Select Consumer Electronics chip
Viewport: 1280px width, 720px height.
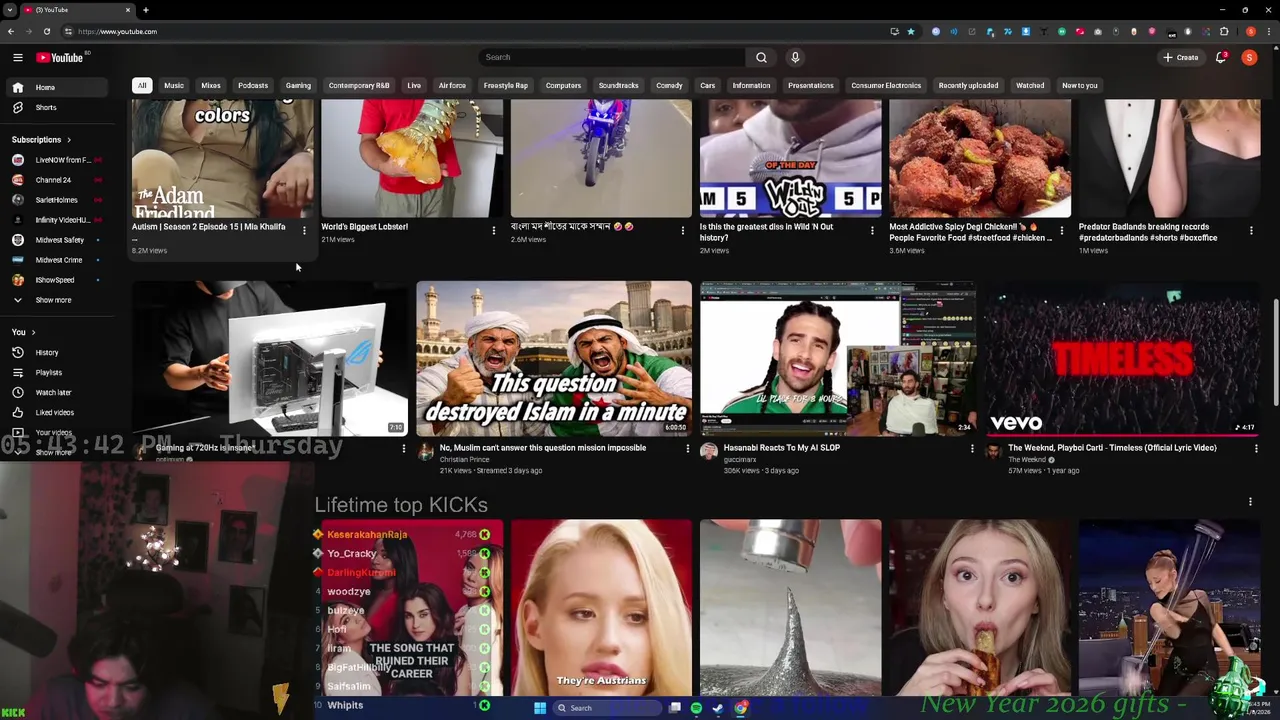[886, 85]
